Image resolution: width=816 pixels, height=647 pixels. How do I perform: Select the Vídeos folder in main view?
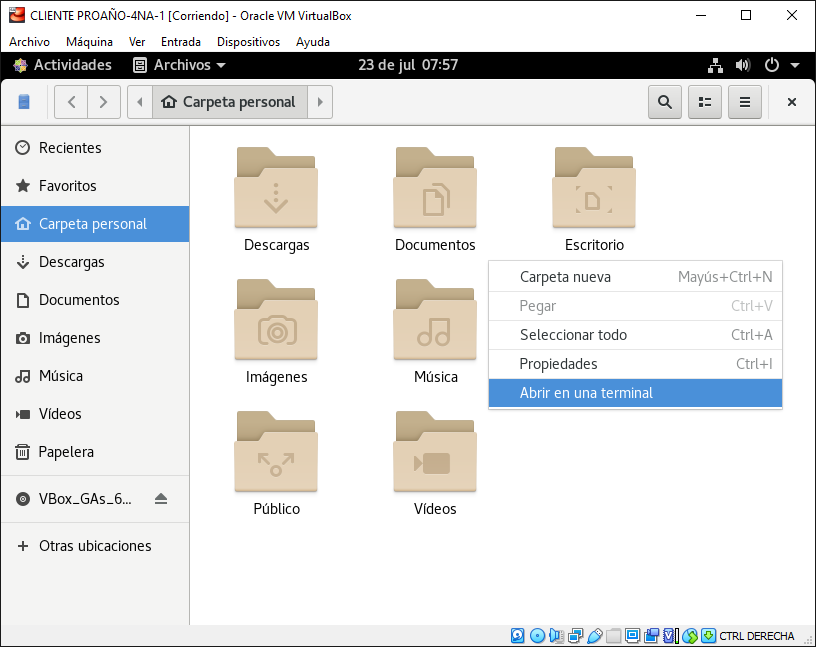[435, 452]
